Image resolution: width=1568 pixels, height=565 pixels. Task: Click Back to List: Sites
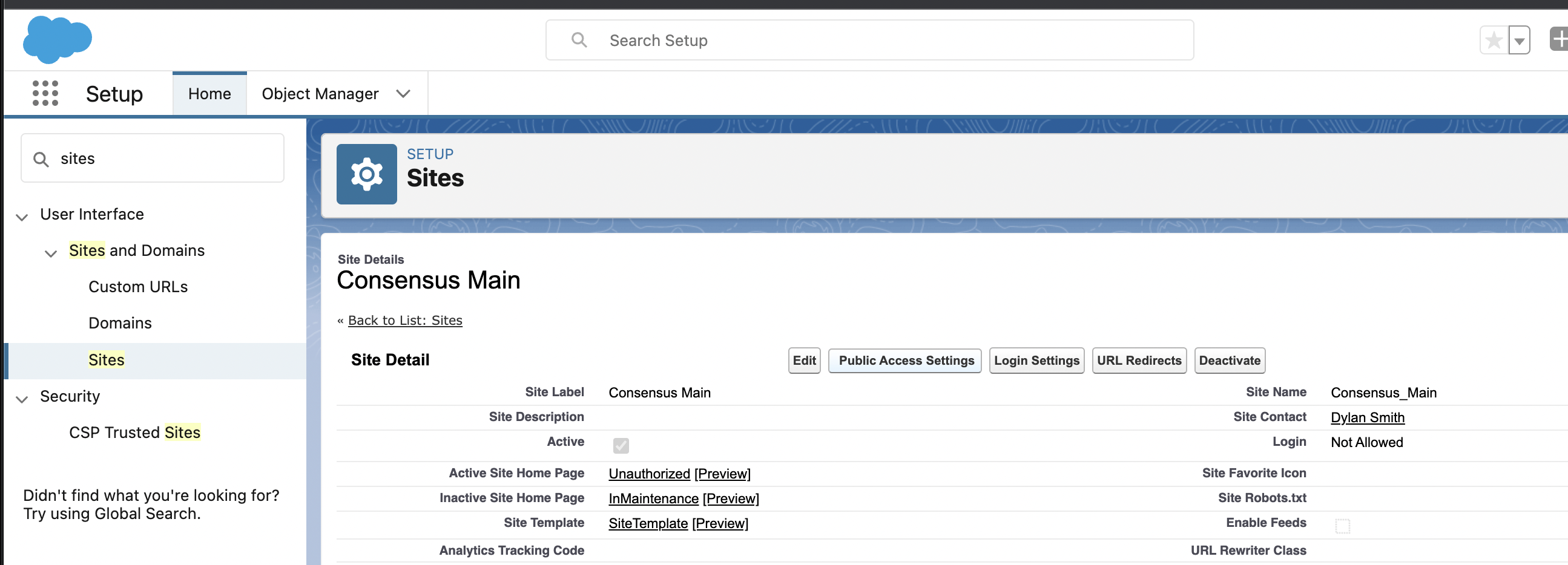click(x=405, y=321)
